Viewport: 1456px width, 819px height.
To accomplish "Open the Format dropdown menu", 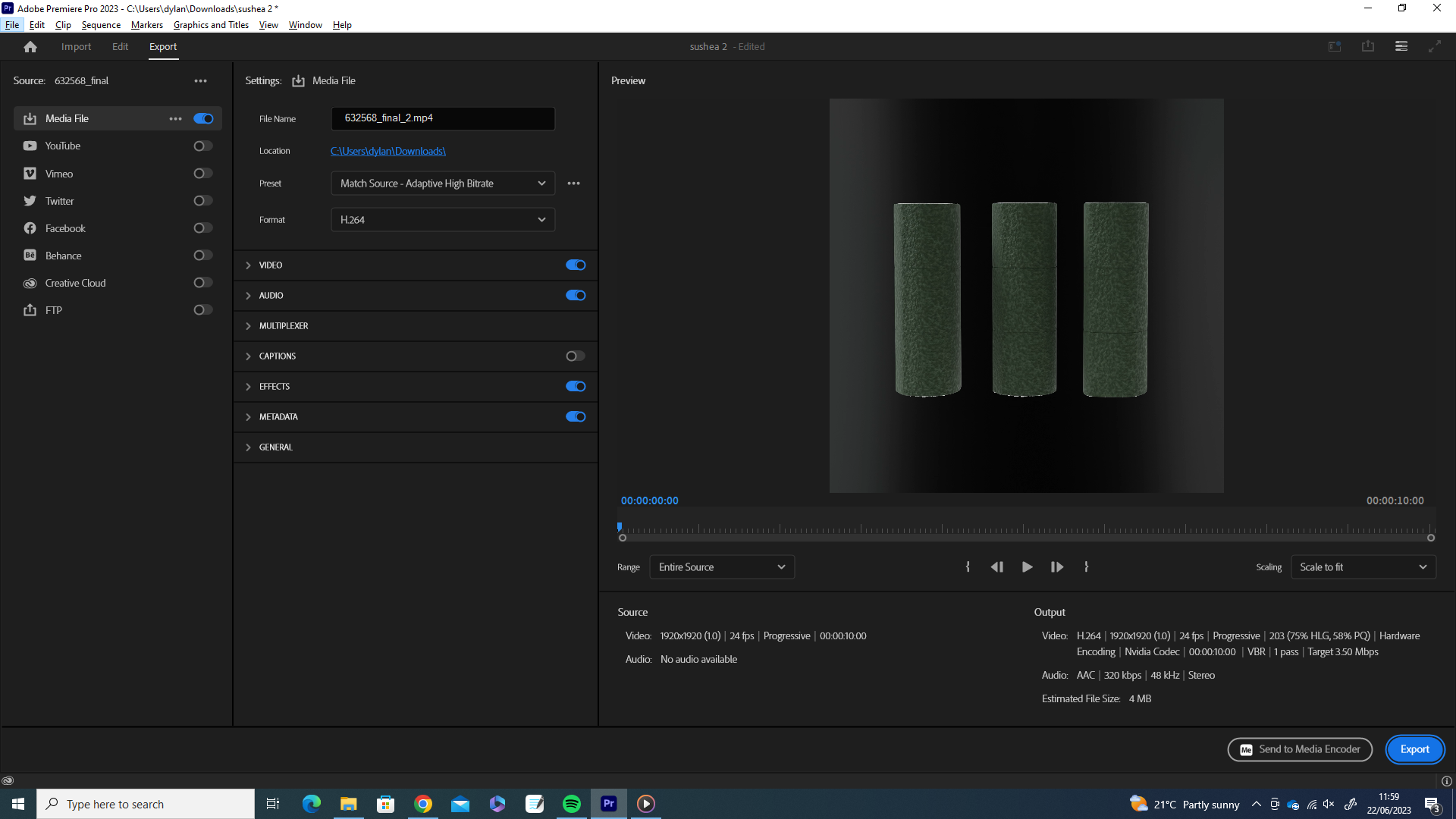I will (443, 219).
